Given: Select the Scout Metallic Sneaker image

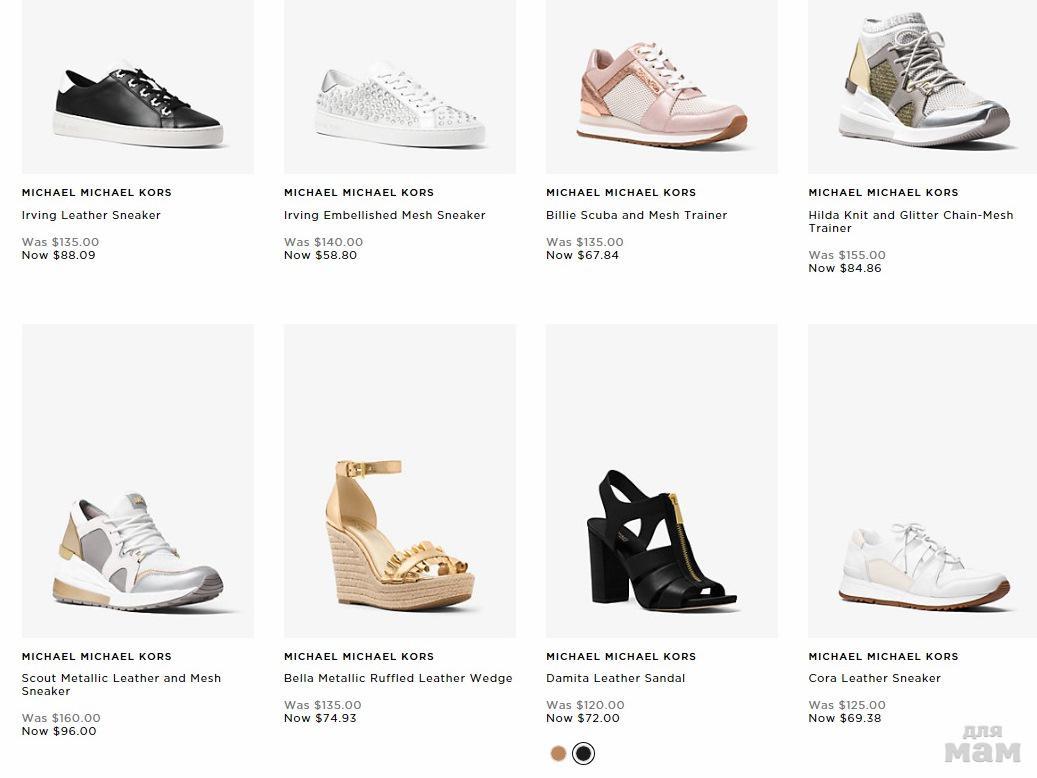Looking at the screenshot, I should click(x=138, y=550).
